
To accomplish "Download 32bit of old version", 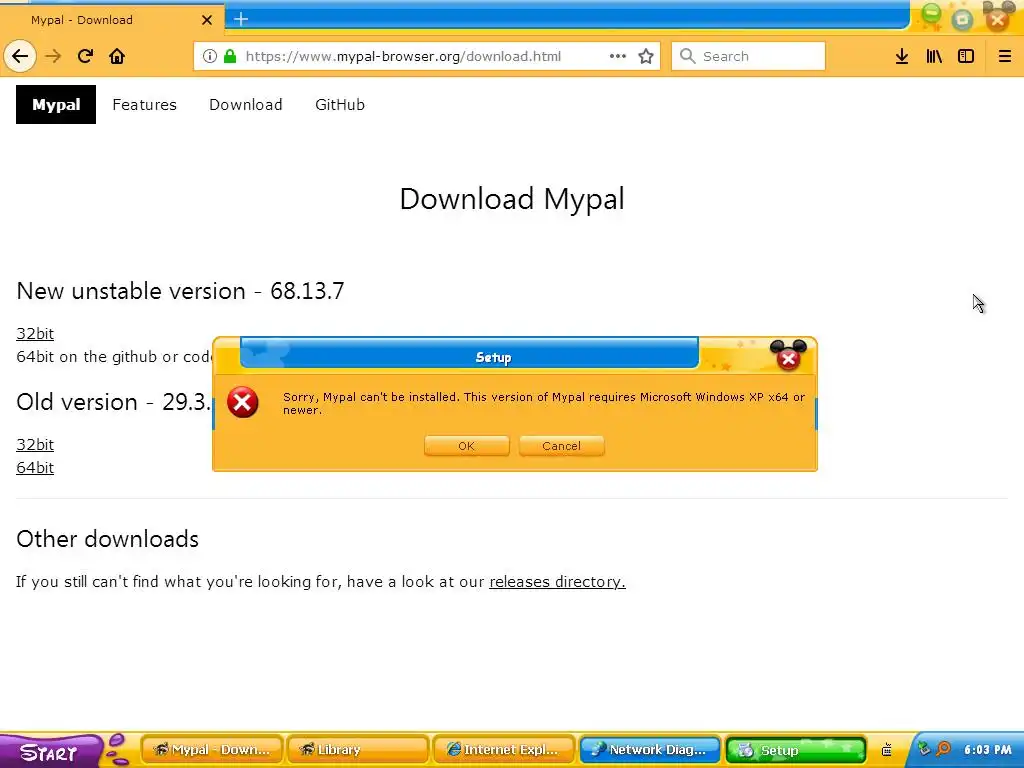I will [35, 445].
